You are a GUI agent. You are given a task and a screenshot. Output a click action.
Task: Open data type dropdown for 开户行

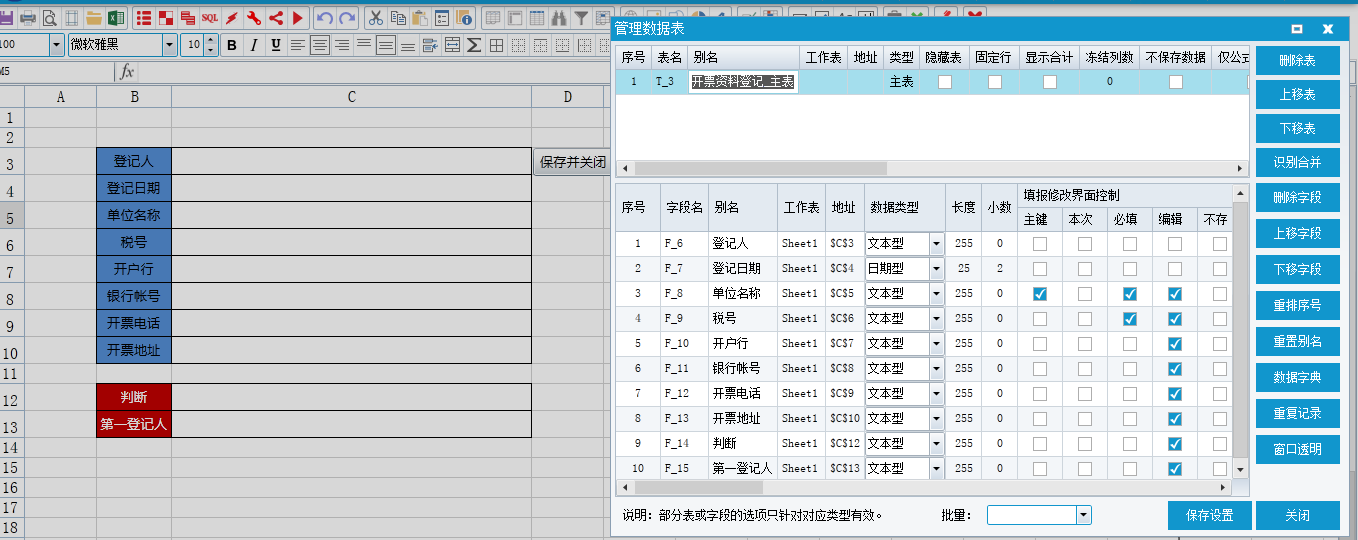[936, 343]
